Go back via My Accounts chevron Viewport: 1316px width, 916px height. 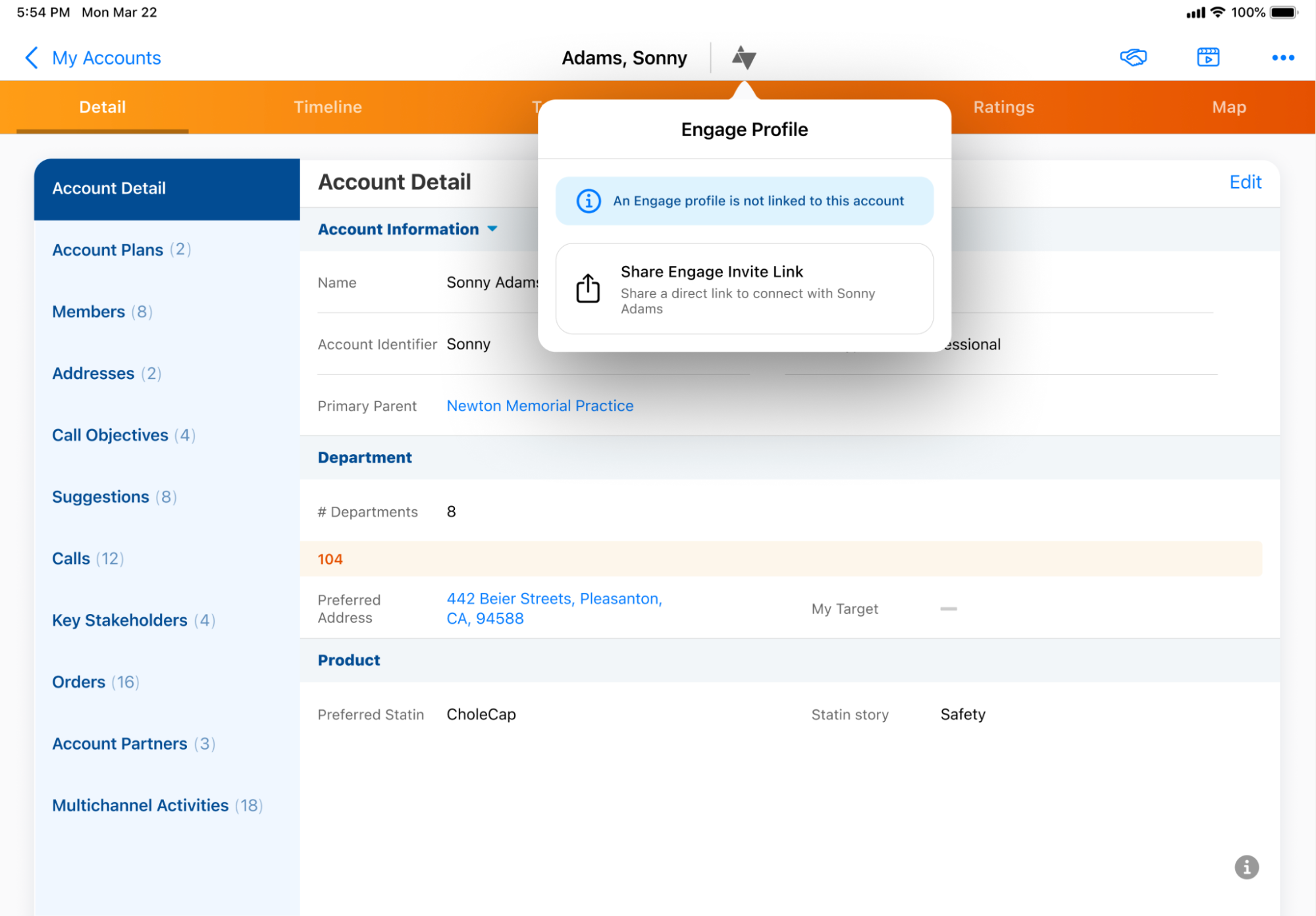point(32,58)
